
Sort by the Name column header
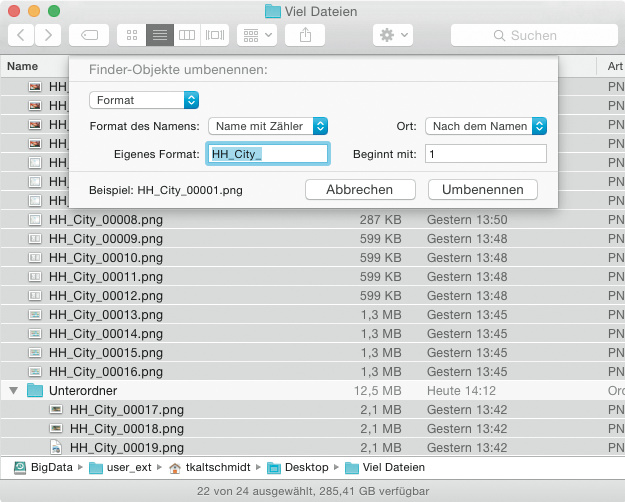(x=23, y=66)
